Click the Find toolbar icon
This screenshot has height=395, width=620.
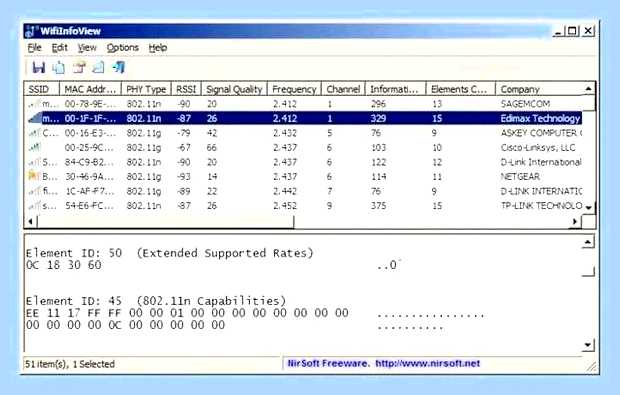click(x=98, y=68)
